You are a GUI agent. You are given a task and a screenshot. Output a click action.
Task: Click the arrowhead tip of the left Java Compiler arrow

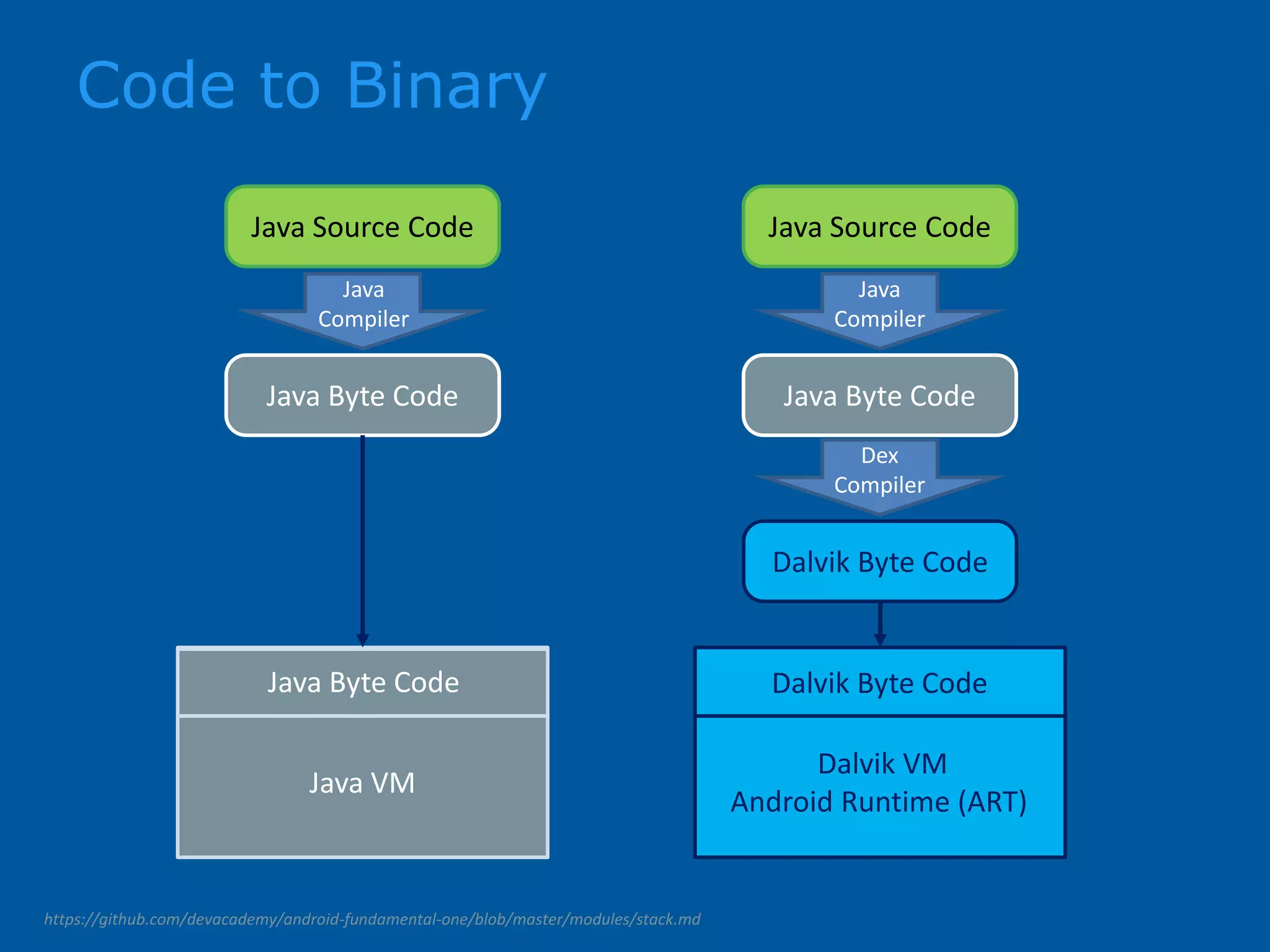tap(363, 343)
